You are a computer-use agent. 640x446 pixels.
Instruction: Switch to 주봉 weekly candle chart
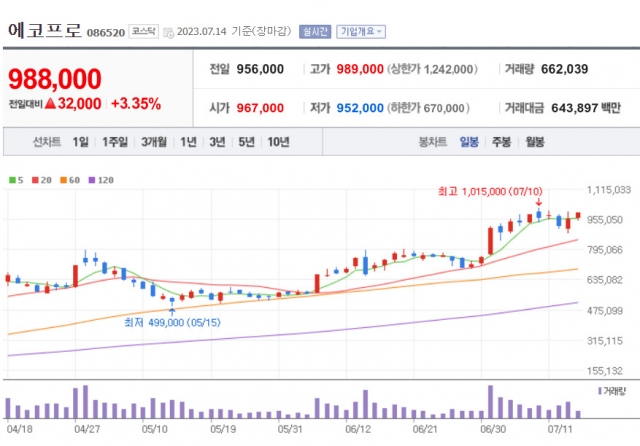(501, 142)
